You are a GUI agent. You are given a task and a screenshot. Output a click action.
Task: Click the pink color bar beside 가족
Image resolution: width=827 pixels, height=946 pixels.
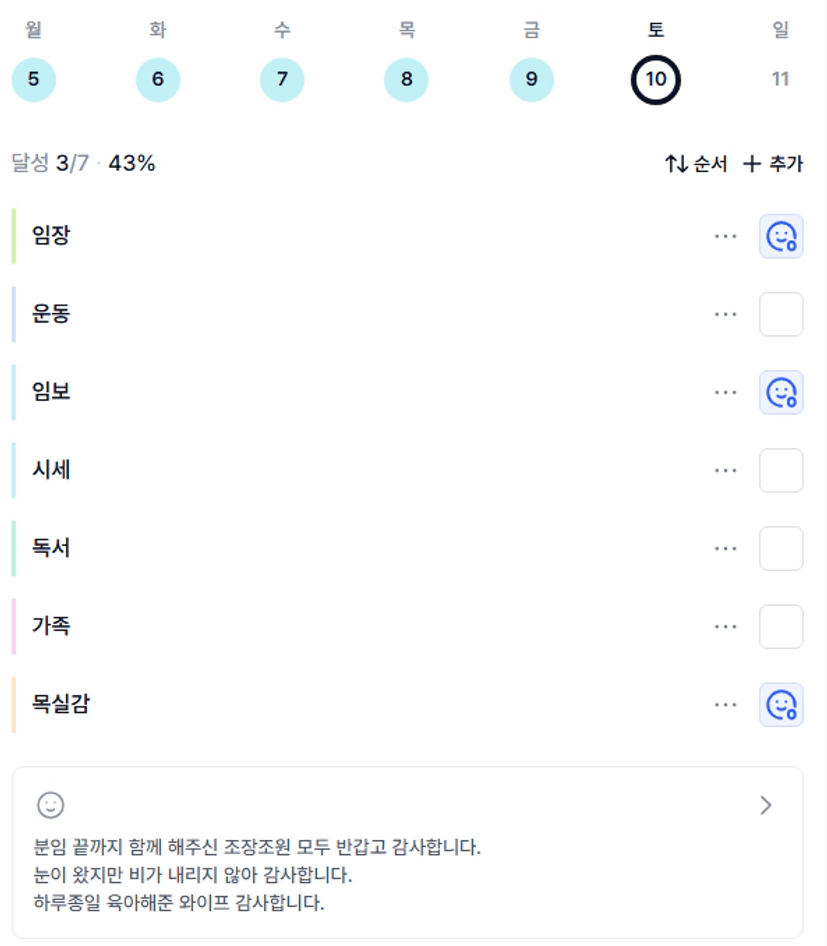click(x=14, y=626)
